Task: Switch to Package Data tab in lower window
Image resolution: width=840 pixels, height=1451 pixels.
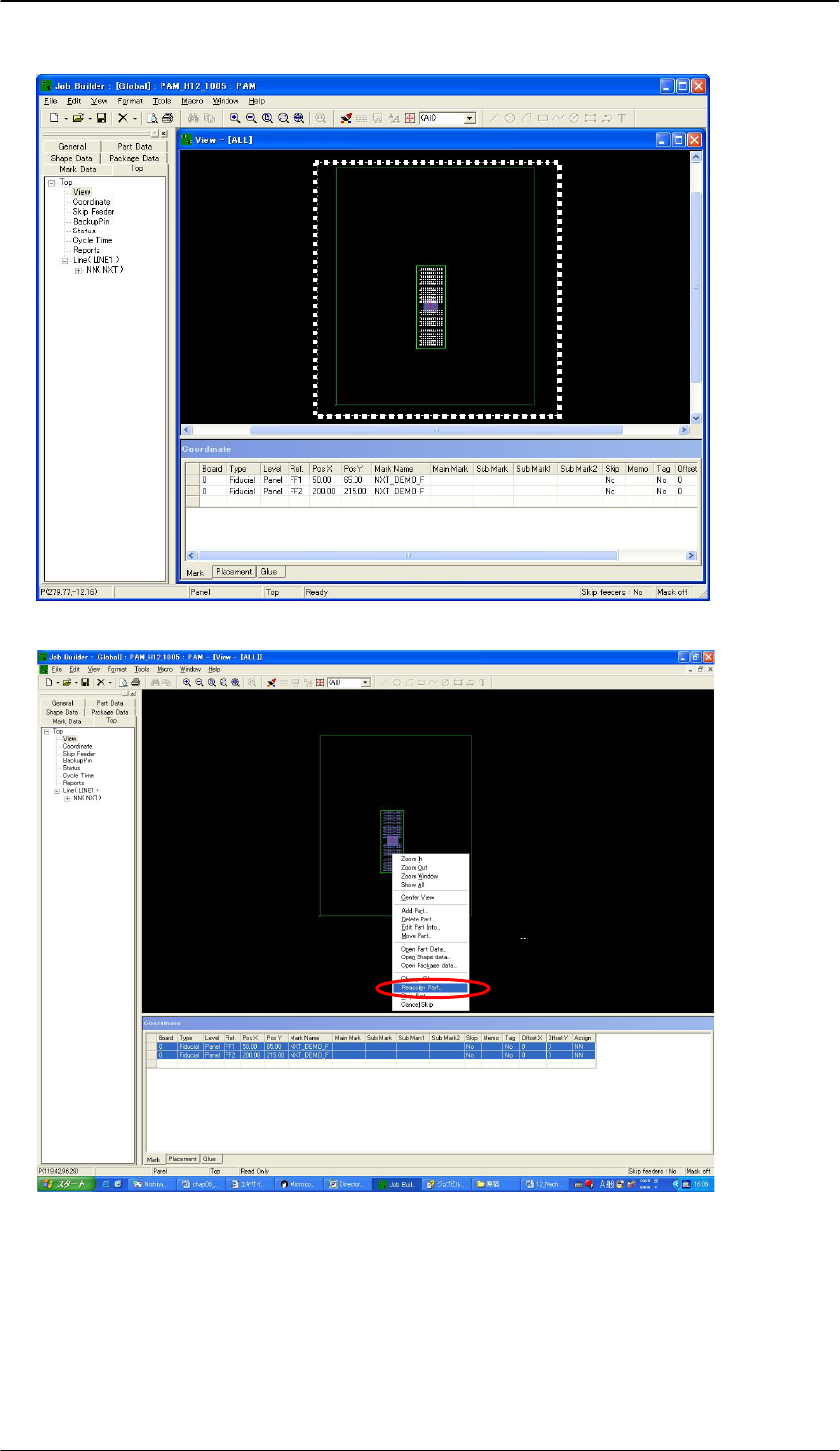Action: click(x=110, y=712)
